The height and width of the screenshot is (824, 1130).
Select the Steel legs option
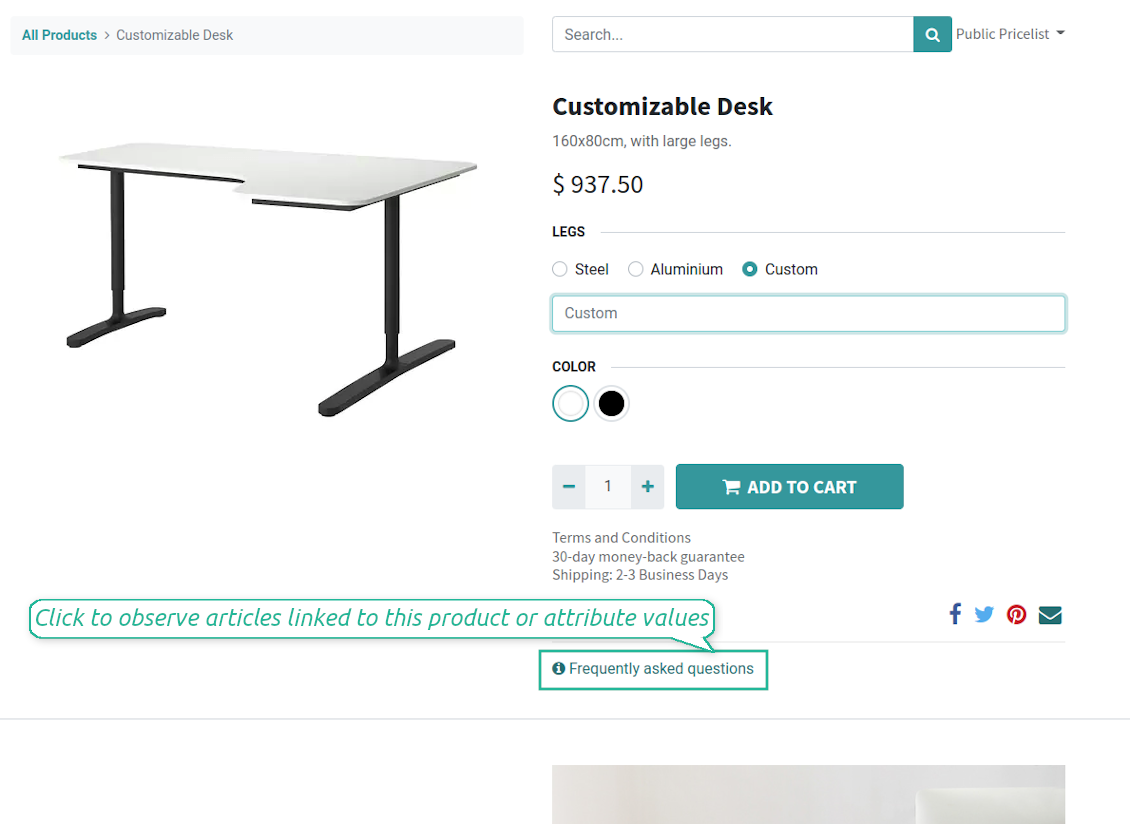560,269
